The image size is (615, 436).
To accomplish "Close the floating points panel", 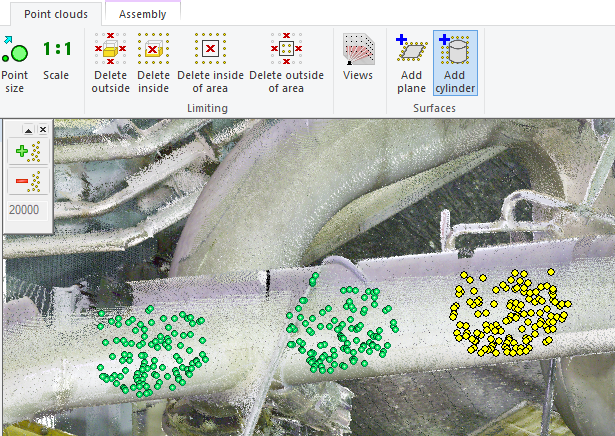I will click(43, 130).
